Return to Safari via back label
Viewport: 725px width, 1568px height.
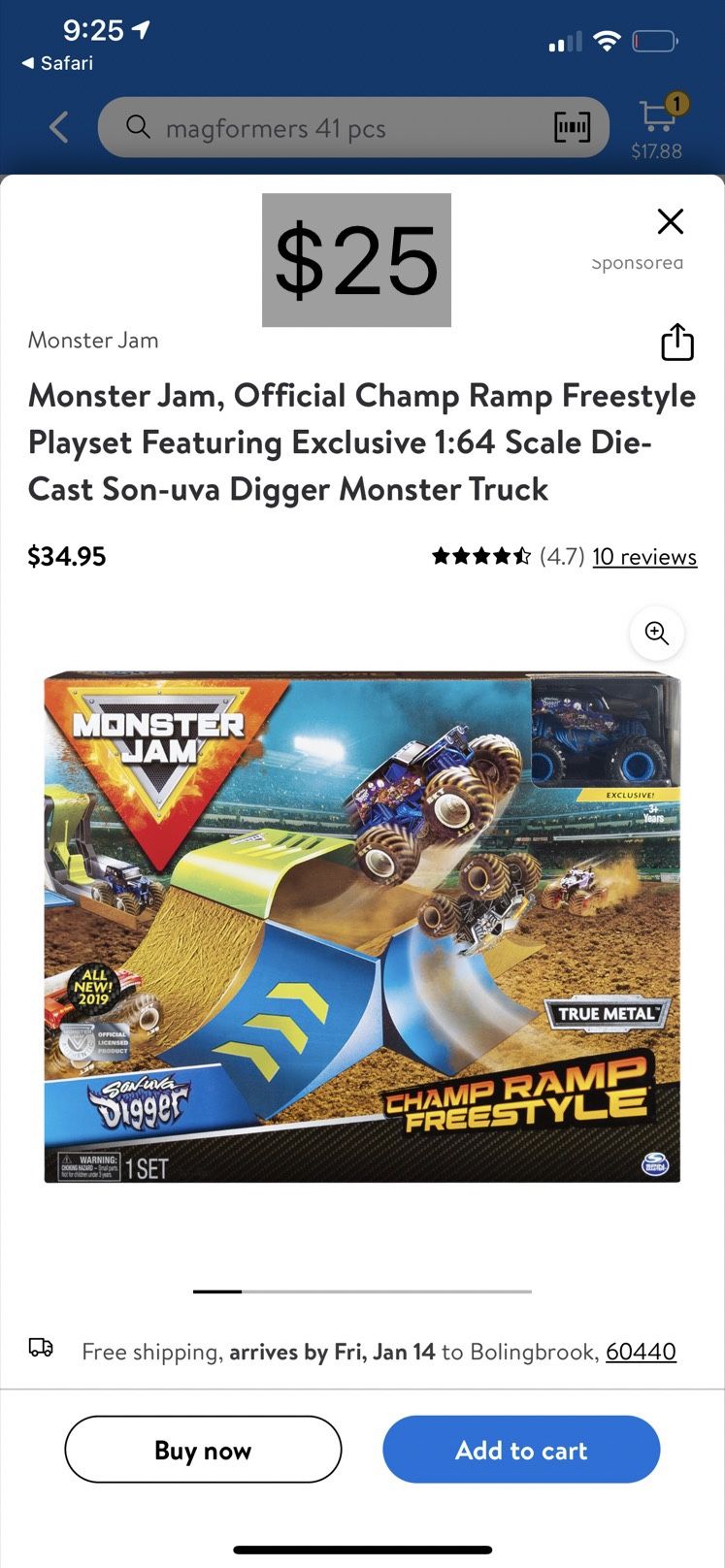(x=57, y=63)
